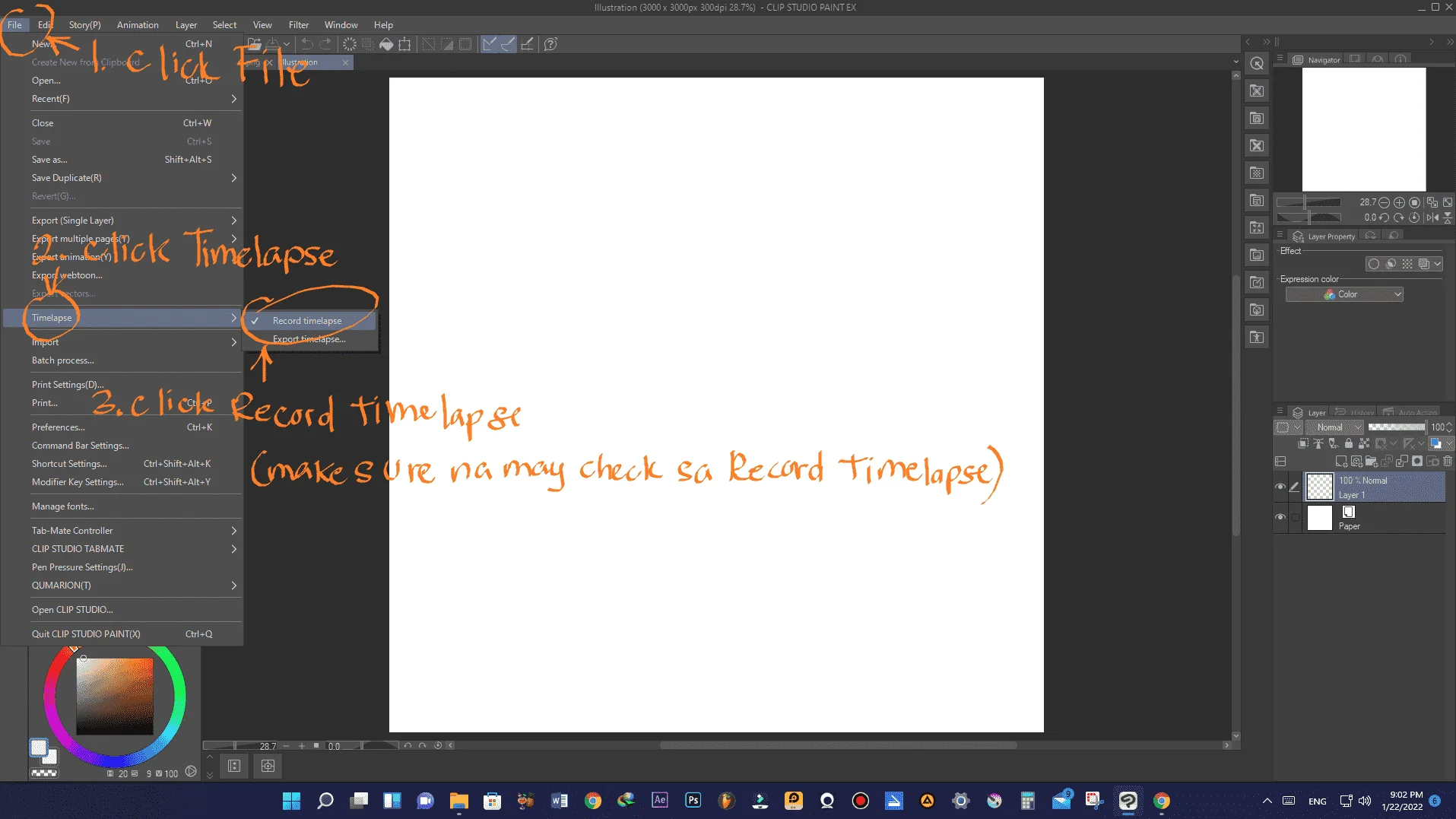Click the Fill (paint bucket) command bar icon
Screen dimensions: 1456x819
(x=386, y=44)
